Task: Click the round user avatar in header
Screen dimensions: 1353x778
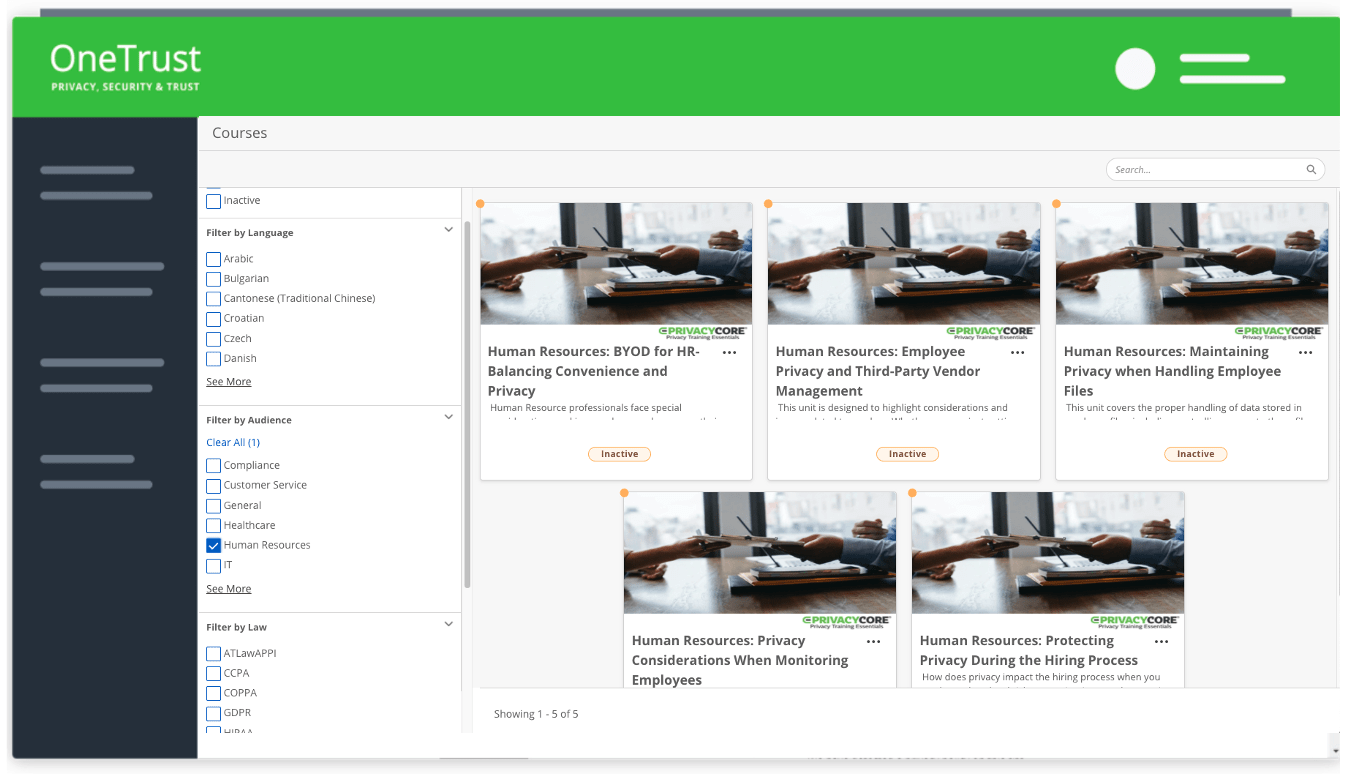Action: click(1135, 69)
